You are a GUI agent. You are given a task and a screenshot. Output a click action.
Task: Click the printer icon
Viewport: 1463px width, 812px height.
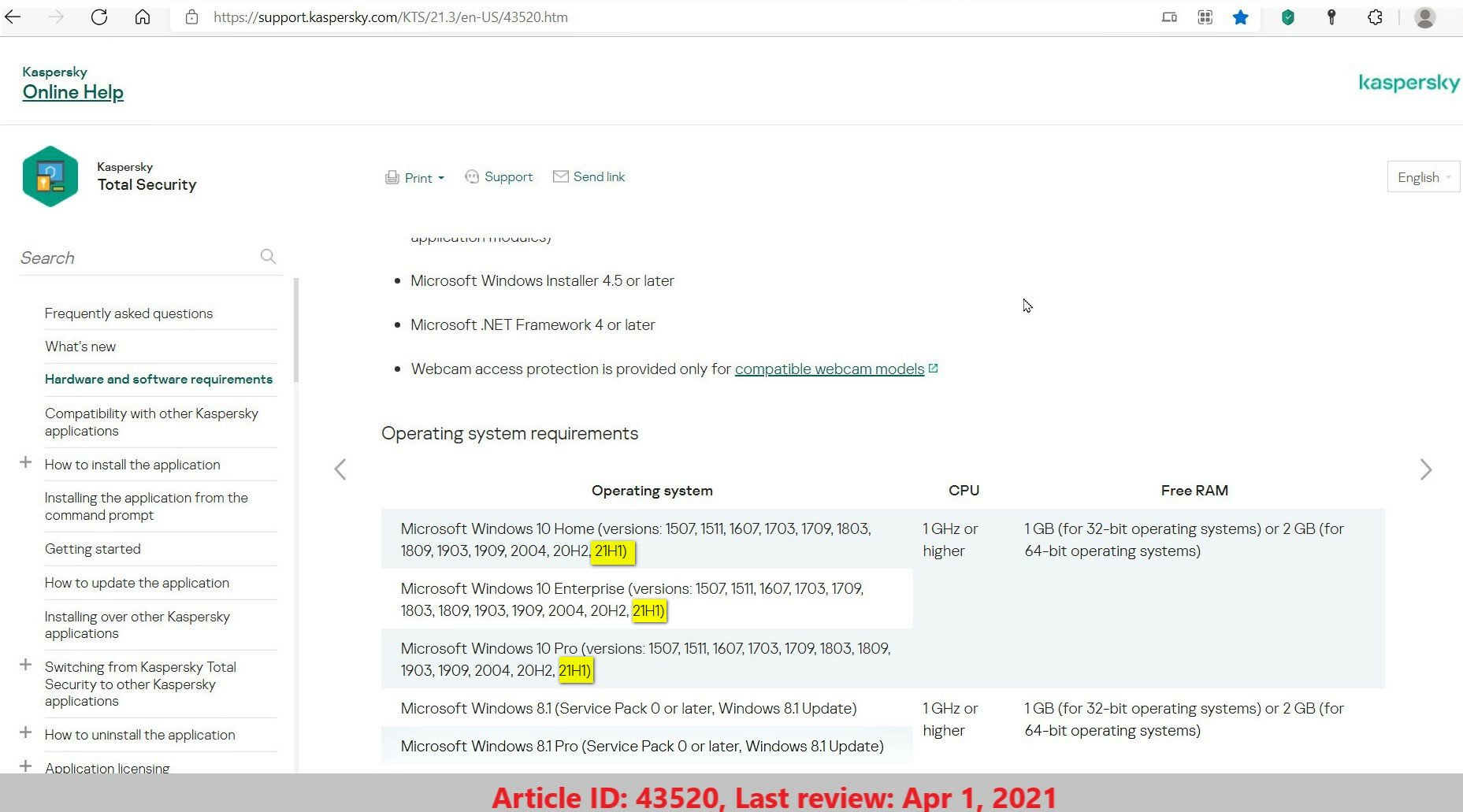point(392,178)
